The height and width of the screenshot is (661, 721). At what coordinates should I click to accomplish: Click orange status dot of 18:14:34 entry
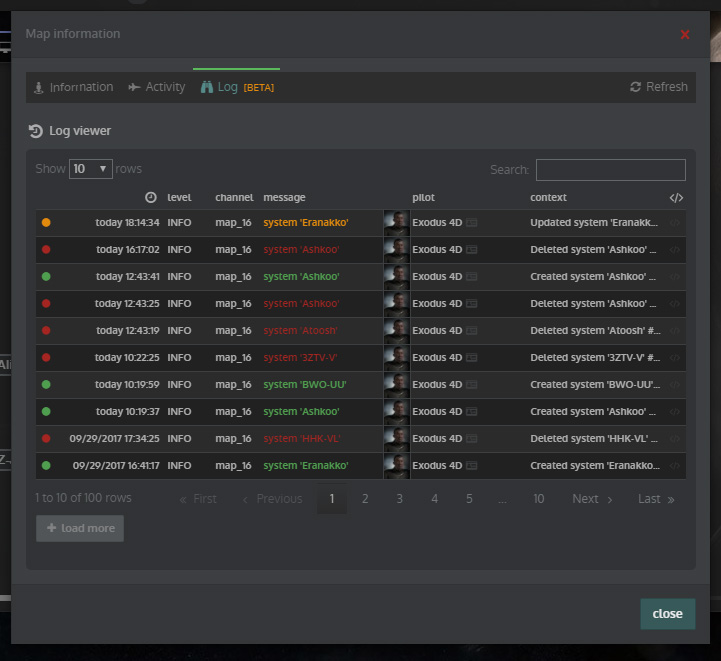click(x=46, y=223)
